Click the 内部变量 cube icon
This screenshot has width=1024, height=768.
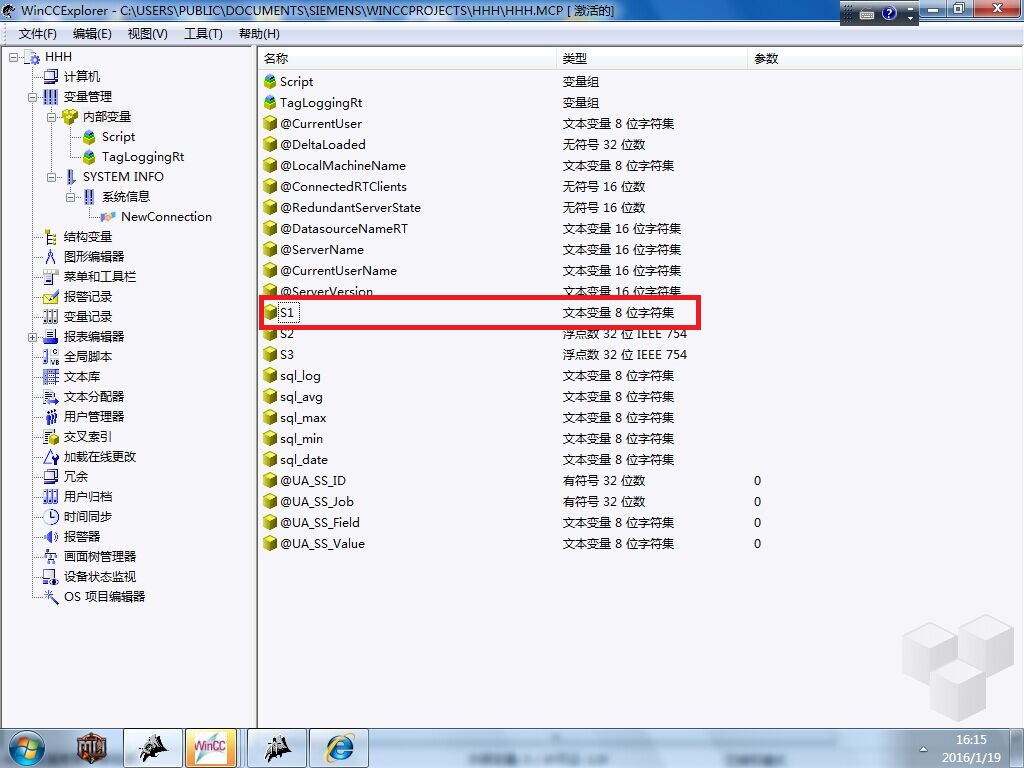pos(70,117)
